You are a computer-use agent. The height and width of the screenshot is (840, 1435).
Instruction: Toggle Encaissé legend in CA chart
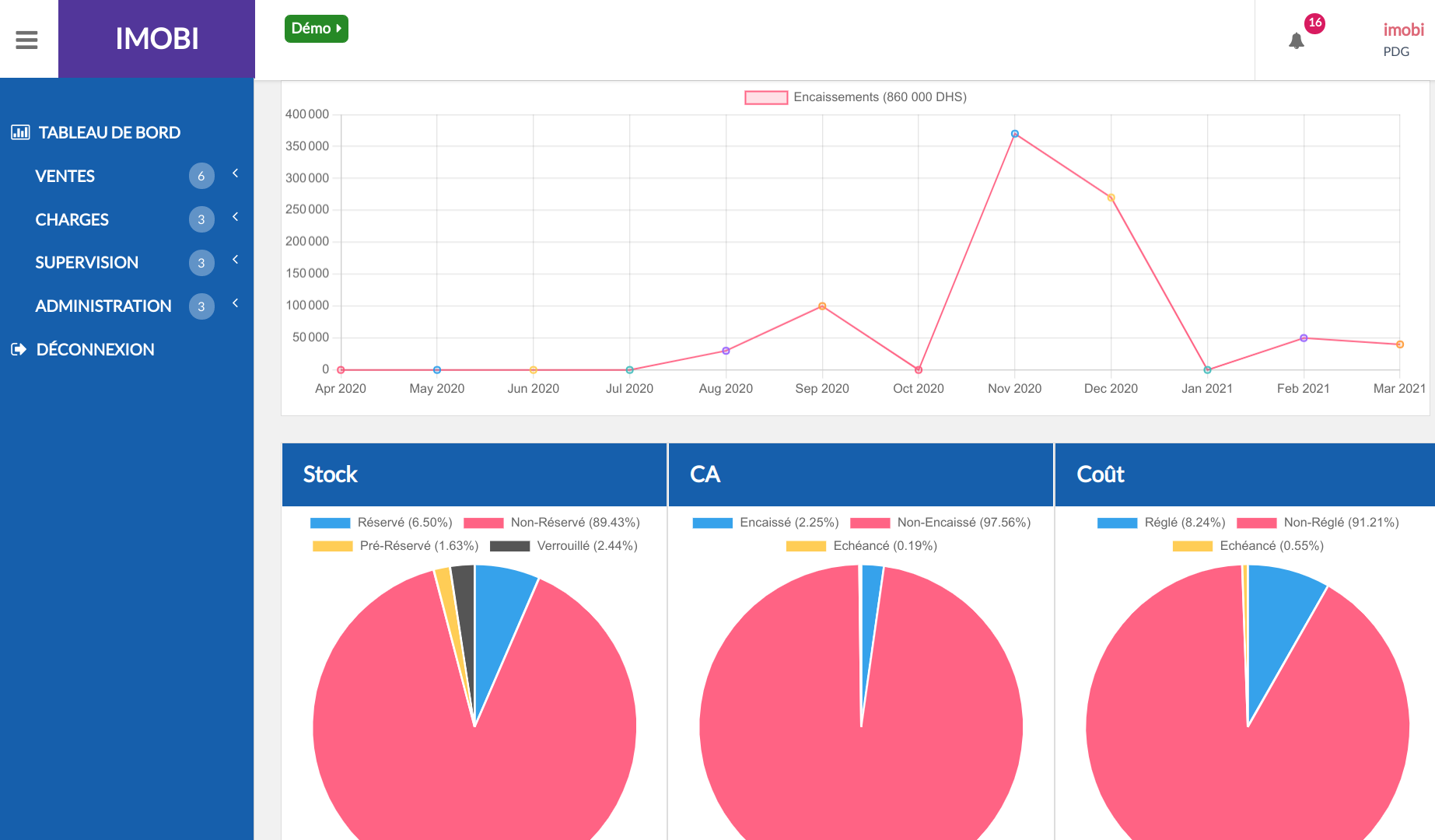(765, 523)
